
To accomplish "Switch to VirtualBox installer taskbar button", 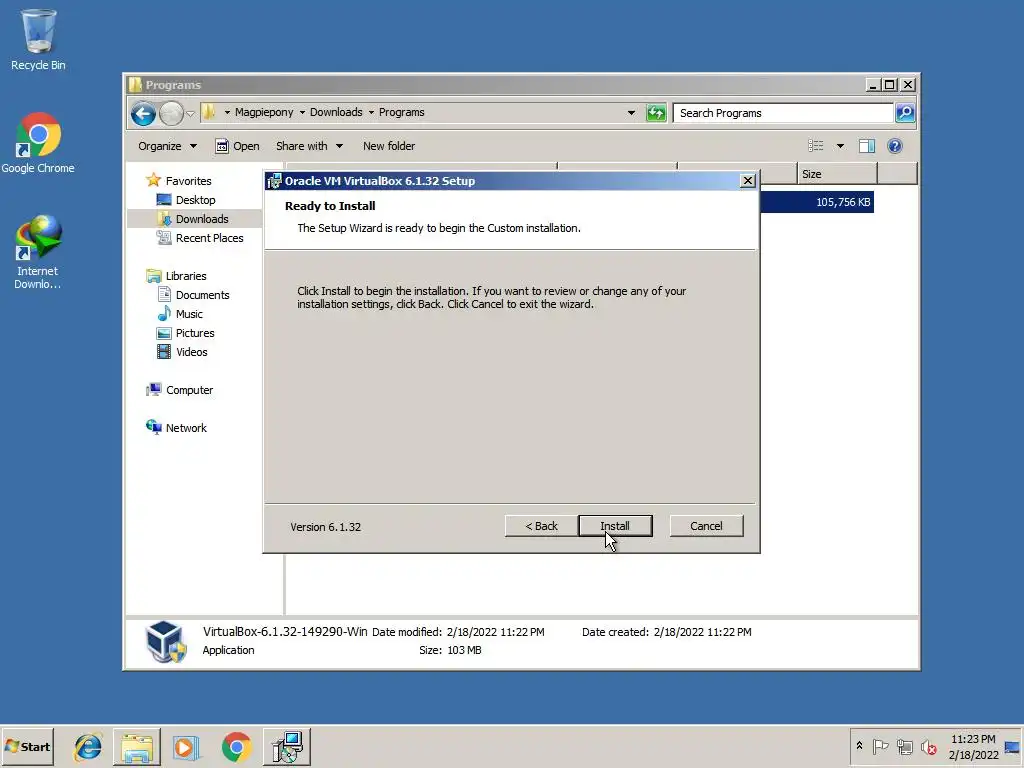I will (x=287, y=747).
